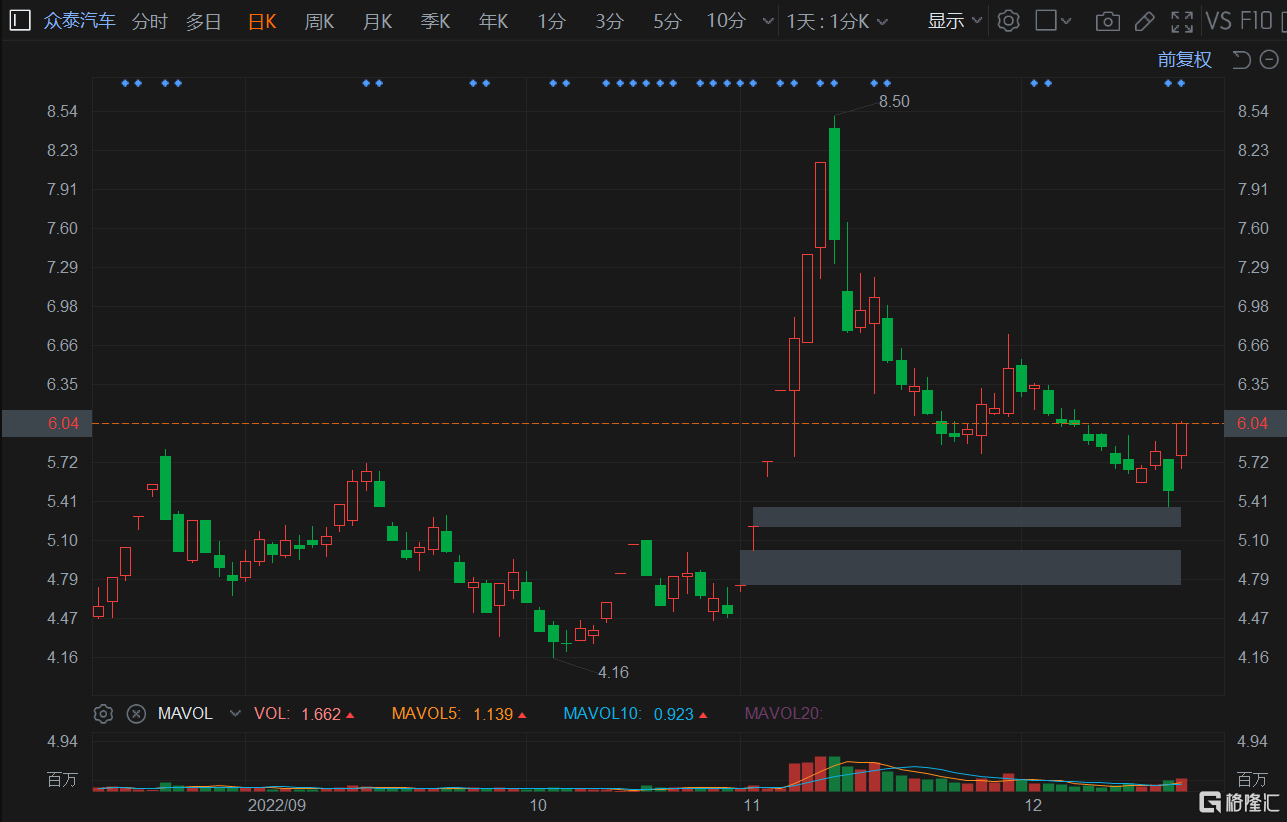Expand the MAVOL indicator dropdown
This screenshot has height=822, width=1287.
(x=235, y=714)
